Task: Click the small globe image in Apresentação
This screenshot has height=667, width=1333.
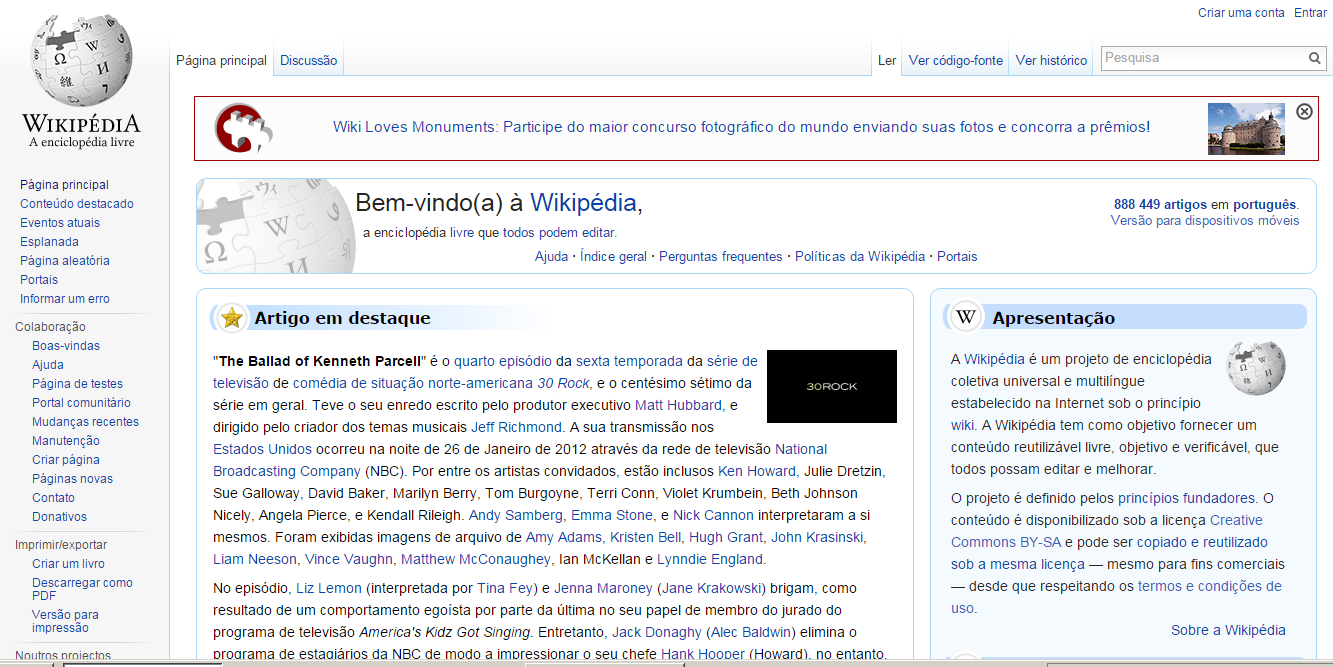Action: tap(1256, 368)
